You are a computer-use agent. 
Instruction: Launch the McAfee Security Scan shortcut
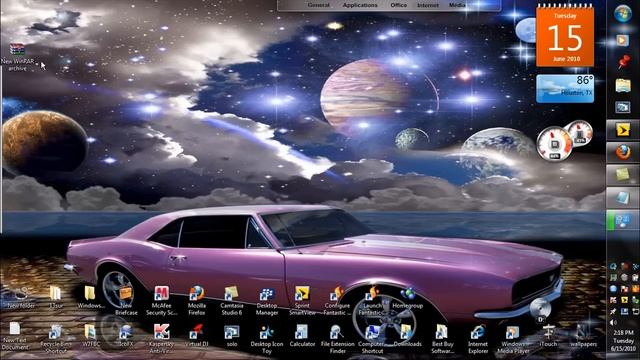point(161,301)
